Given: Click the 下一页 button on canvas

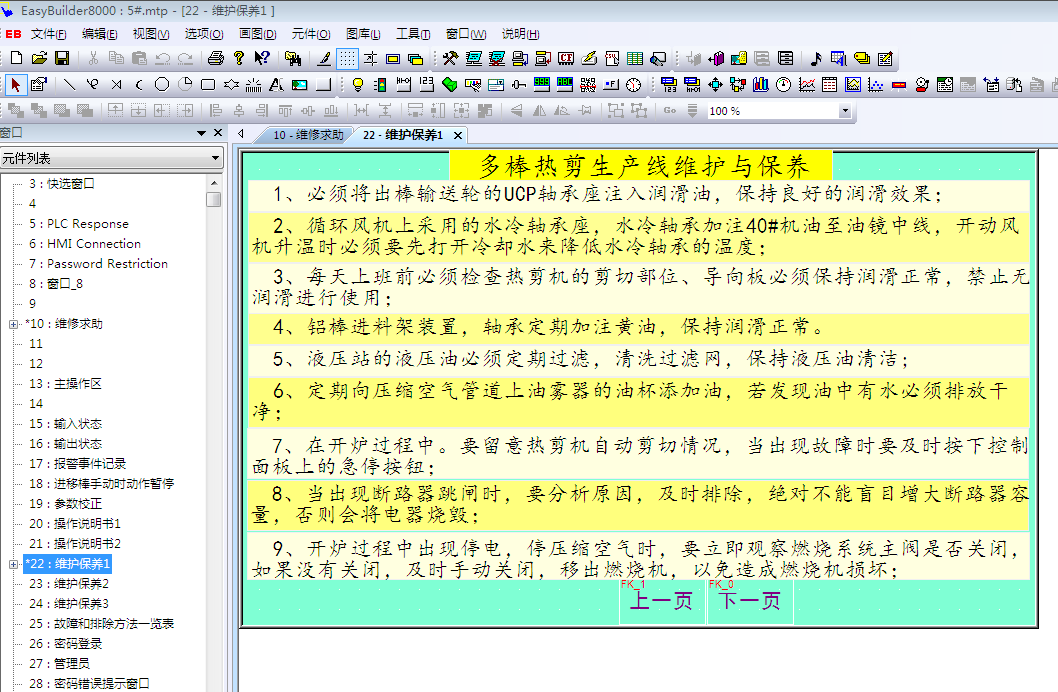Looking at the screenshot, I should (750, 601).
